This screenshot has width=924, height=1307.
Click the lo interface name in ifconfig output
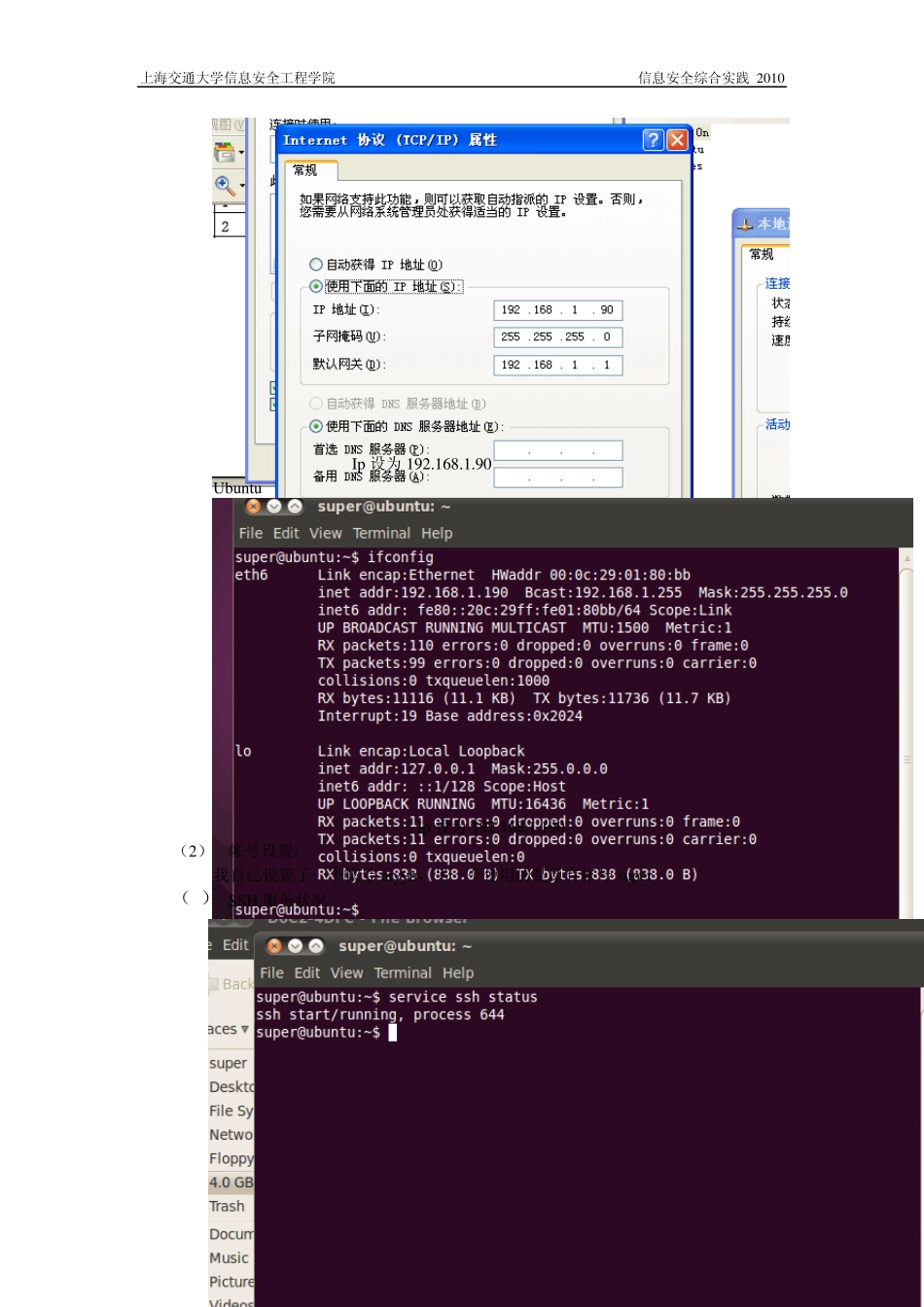pyautogui.click(x=243, y=751)
